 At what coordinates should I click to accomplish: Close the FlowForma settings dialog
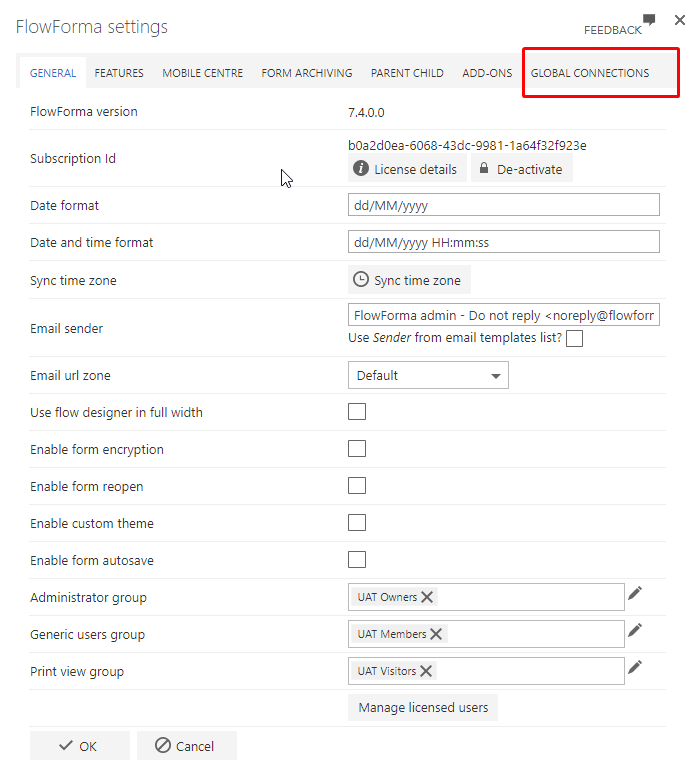click(x=679, y=20)
